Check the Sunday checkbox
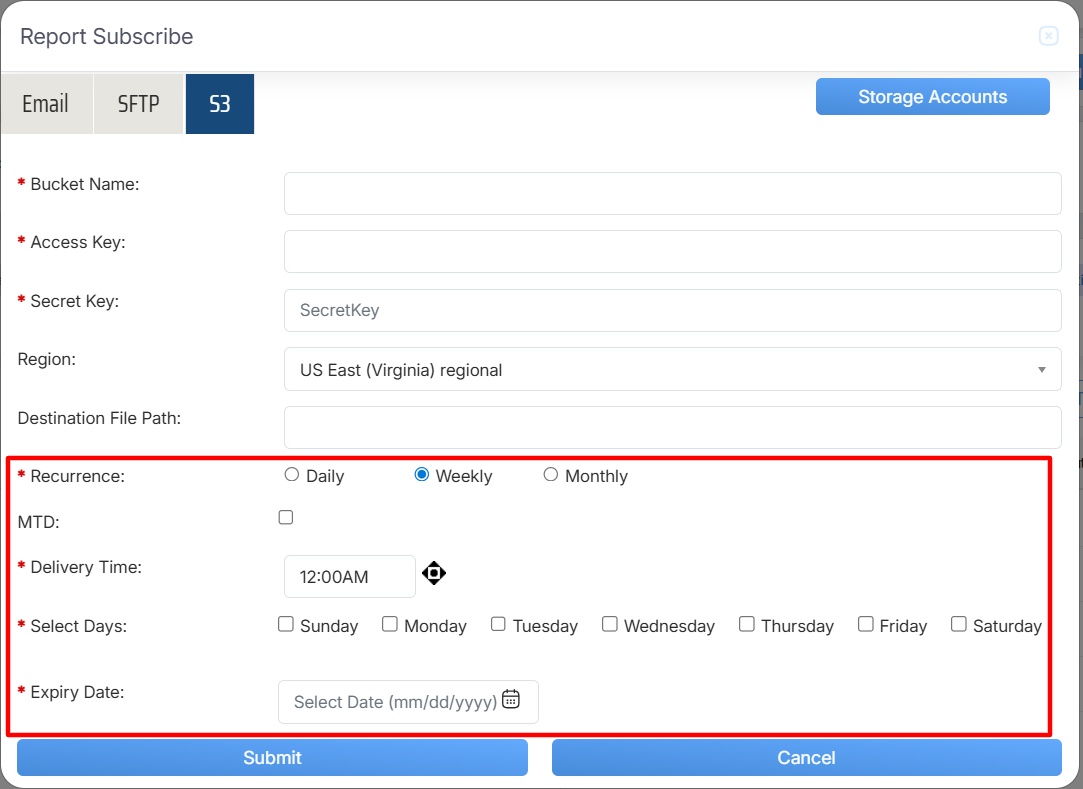Viewport: 1083px width, 789px height. coord(286,624)
